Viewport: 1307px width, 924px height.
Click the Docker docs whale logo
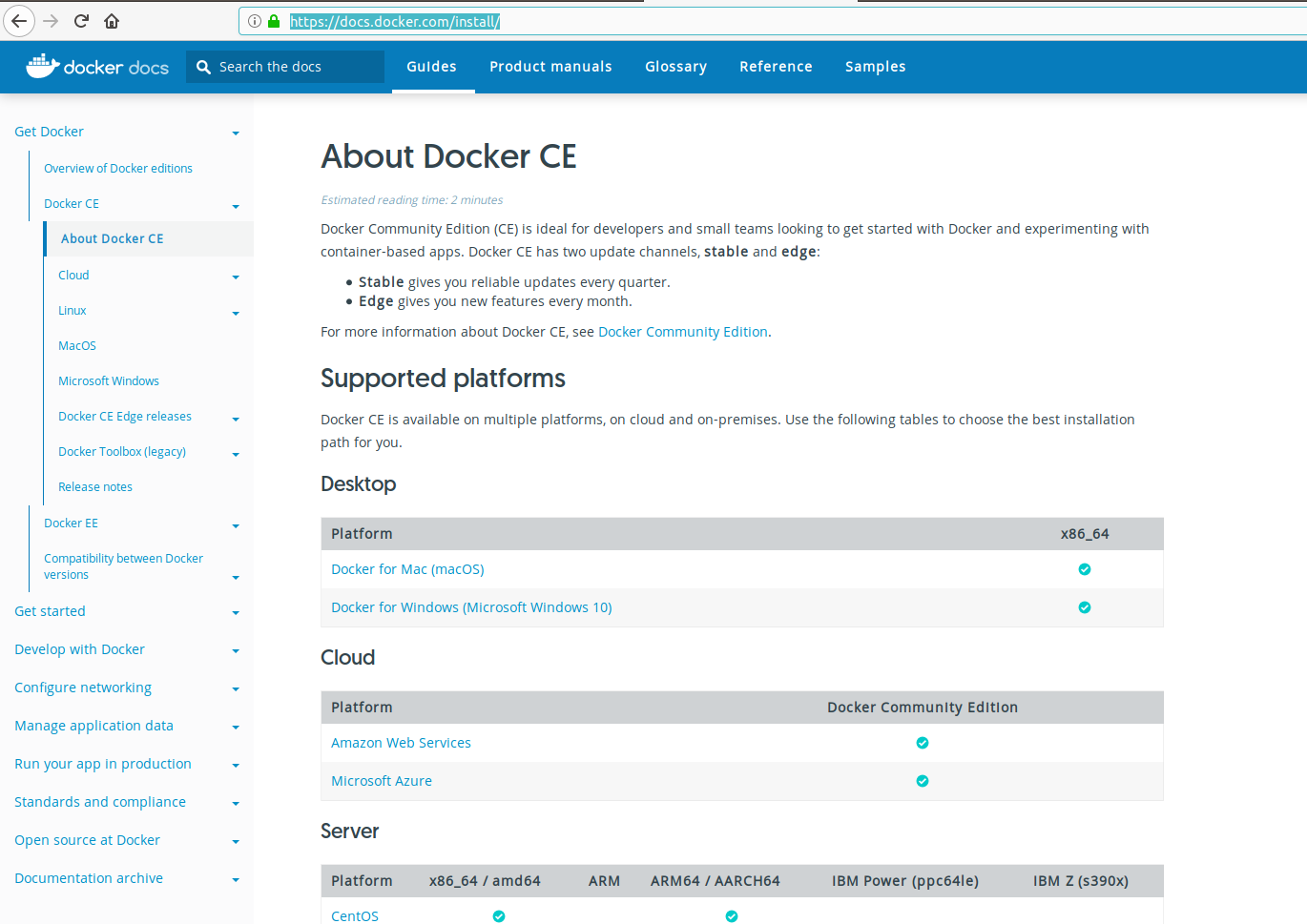click(x=43, y=66)
